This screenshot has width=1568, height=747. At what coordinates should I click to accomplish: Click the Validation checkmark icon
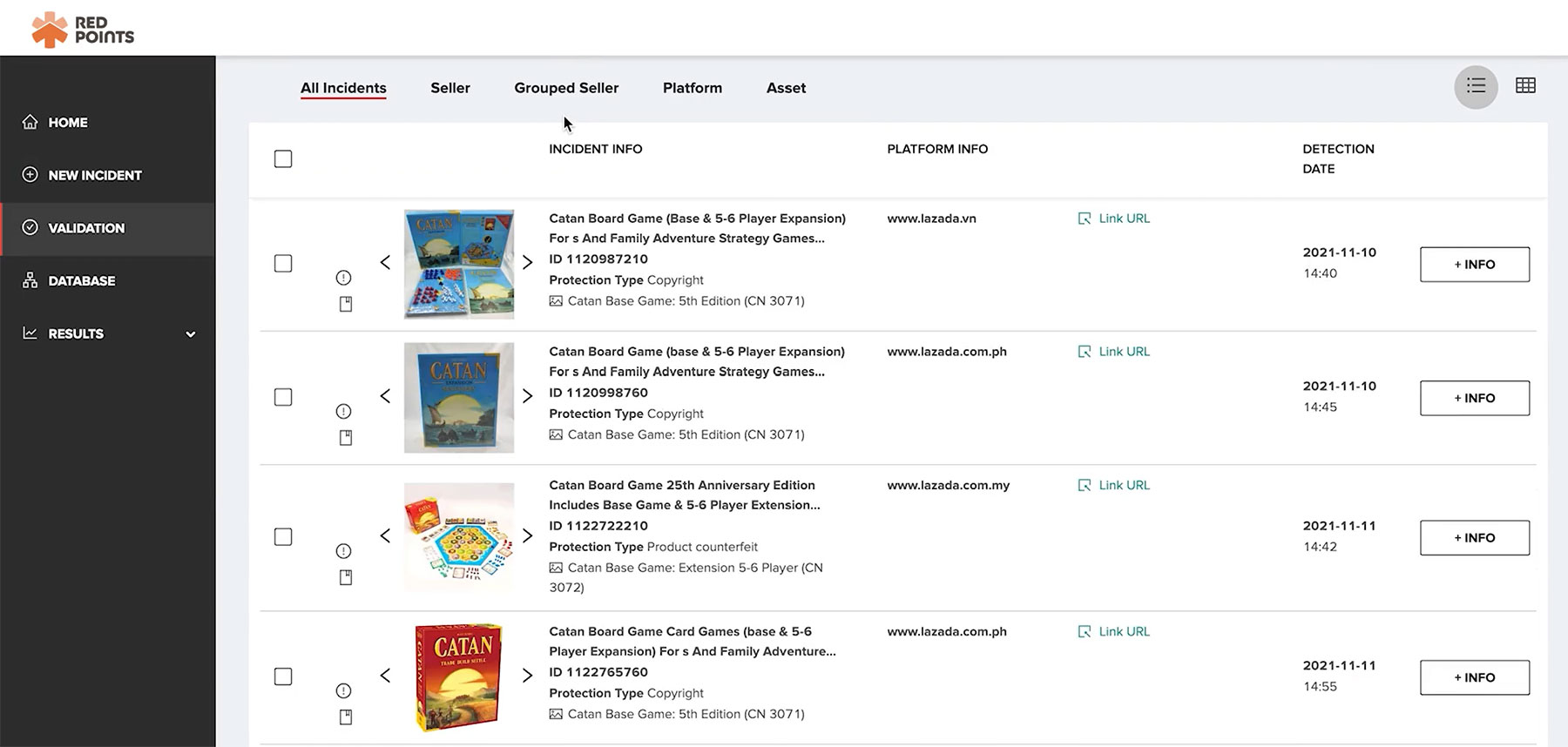tap(30, 227)
